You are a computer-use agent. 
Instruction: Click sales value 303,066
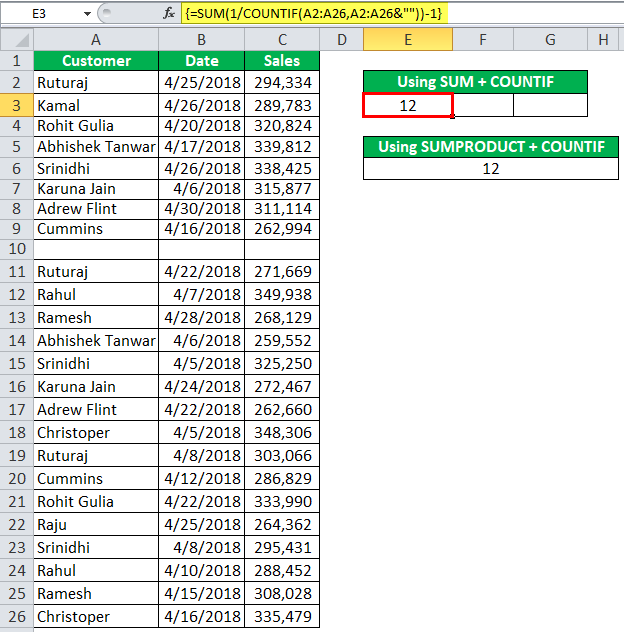pos(282,455)
